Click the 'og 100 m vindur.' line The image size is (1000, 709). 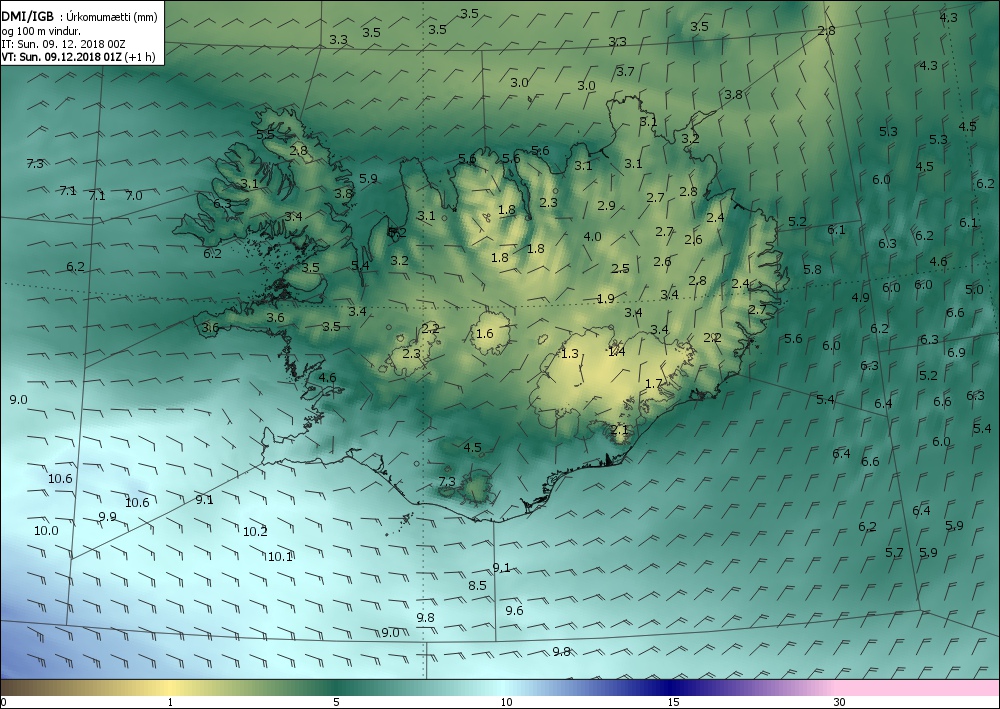41,31
